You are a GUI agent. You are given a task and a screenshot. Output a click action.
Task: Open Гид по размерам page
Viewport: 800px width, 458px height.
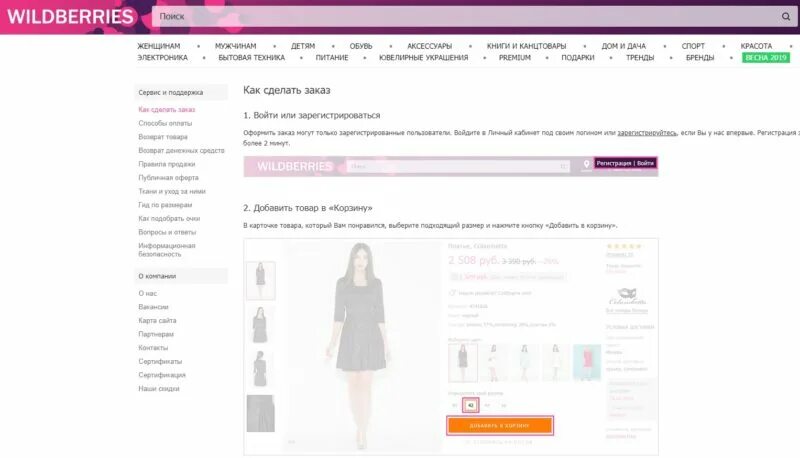[x=165, y=205]
